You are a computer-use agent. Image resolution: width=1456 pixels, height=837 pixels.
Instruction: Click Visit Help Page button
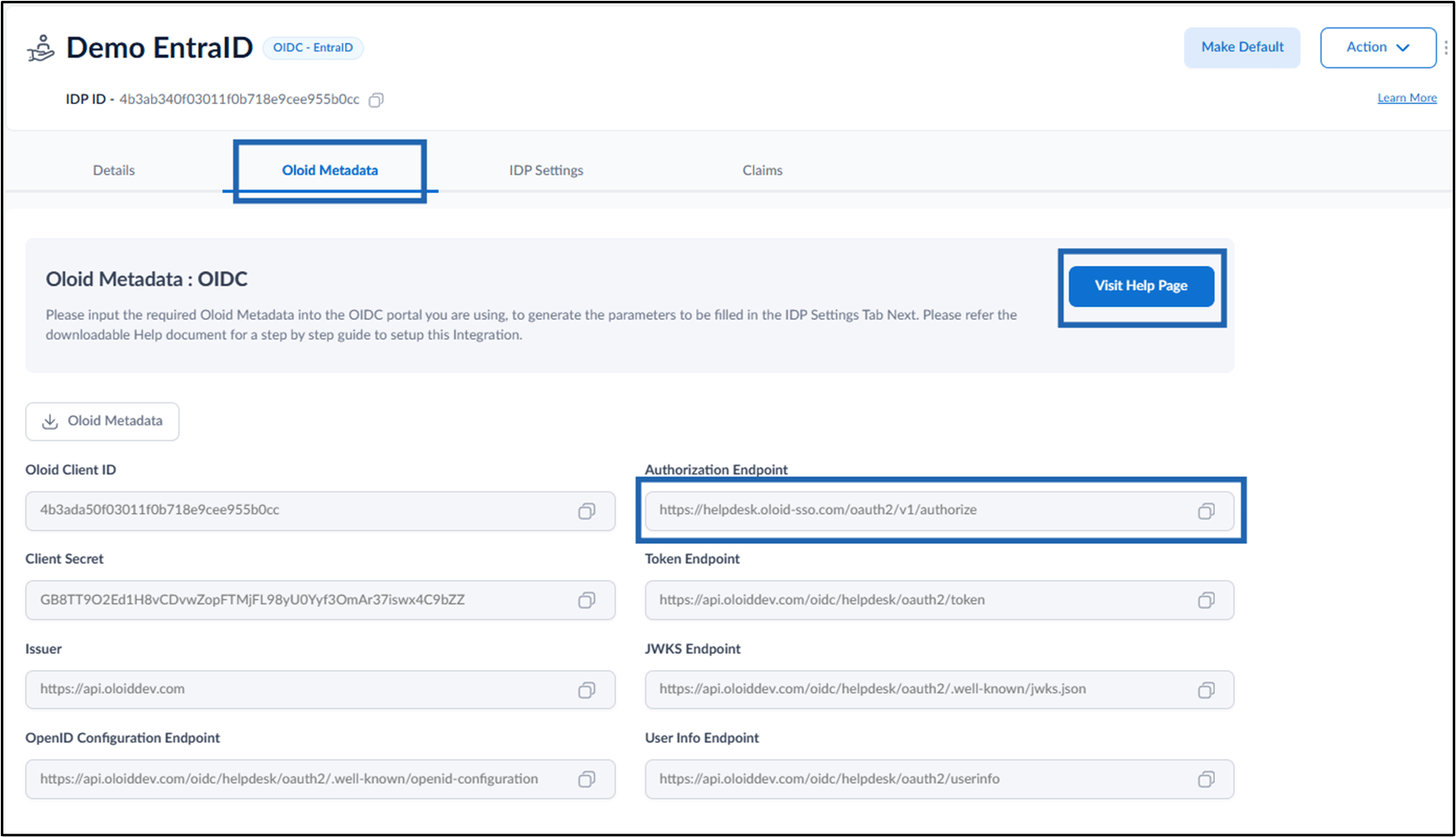tap(1141, 286)
